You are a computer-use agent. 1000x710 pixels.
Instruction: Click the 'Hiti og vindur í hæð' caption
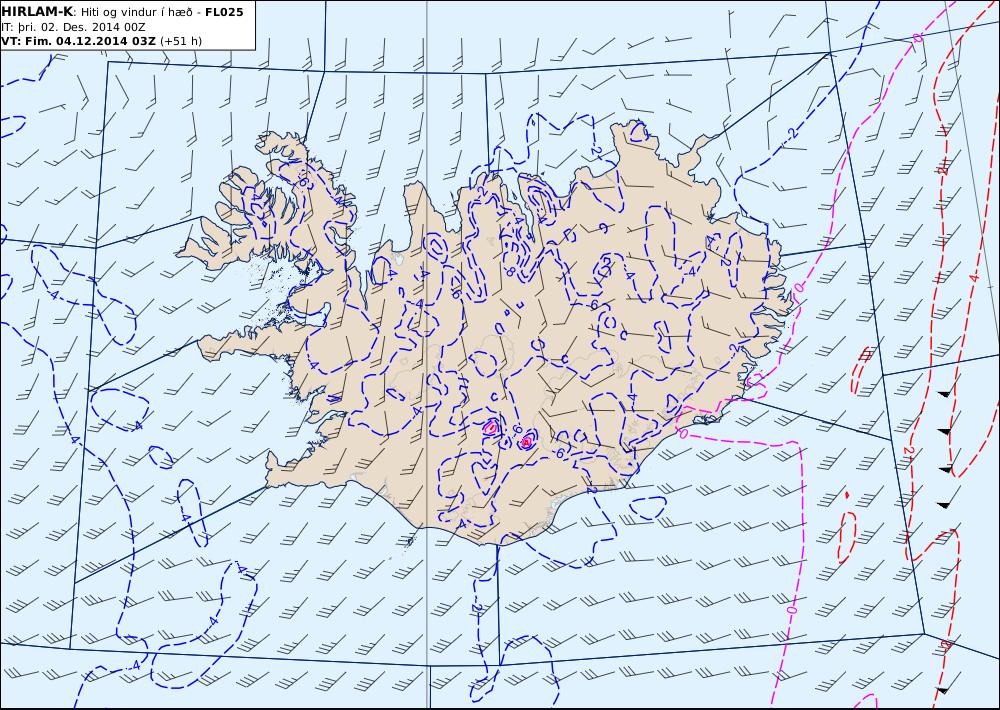(138, 12)
